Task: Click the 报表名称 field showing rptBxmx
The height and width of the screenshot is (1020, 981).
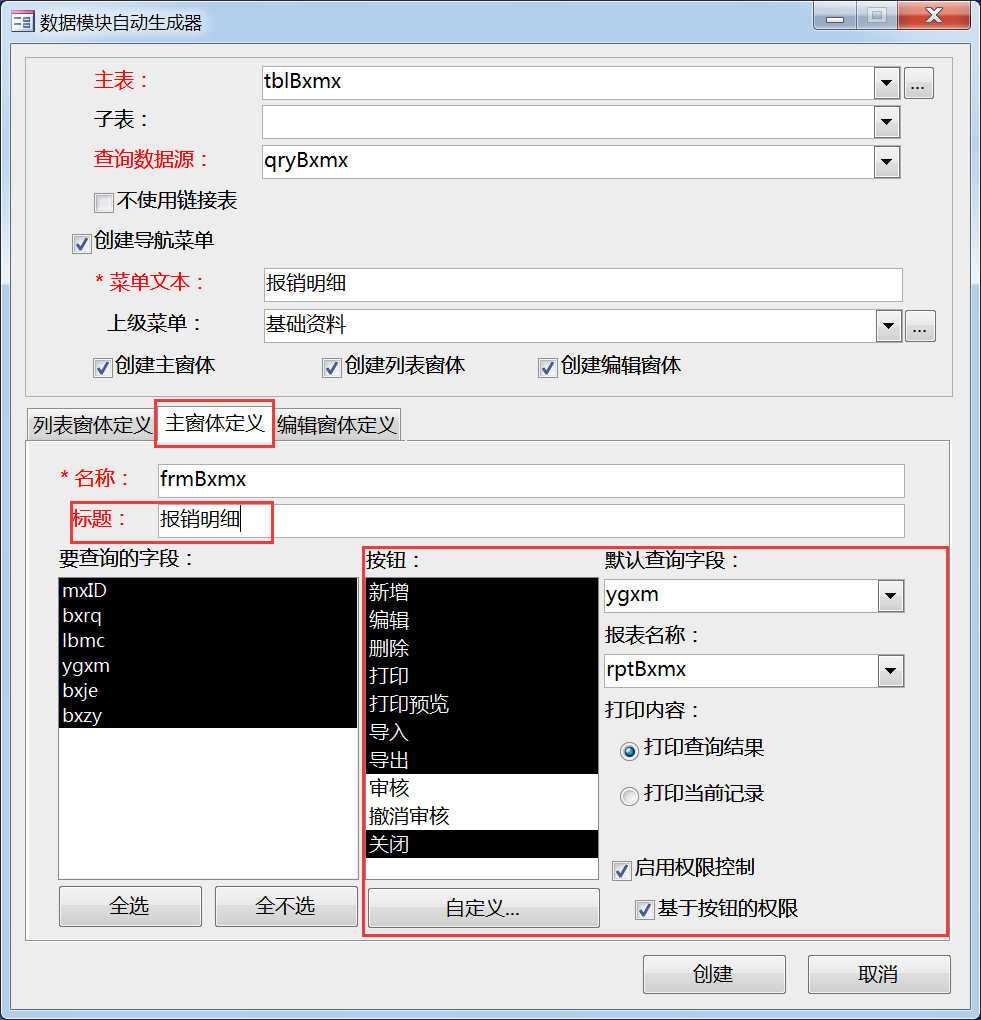Action: (741, 671)
